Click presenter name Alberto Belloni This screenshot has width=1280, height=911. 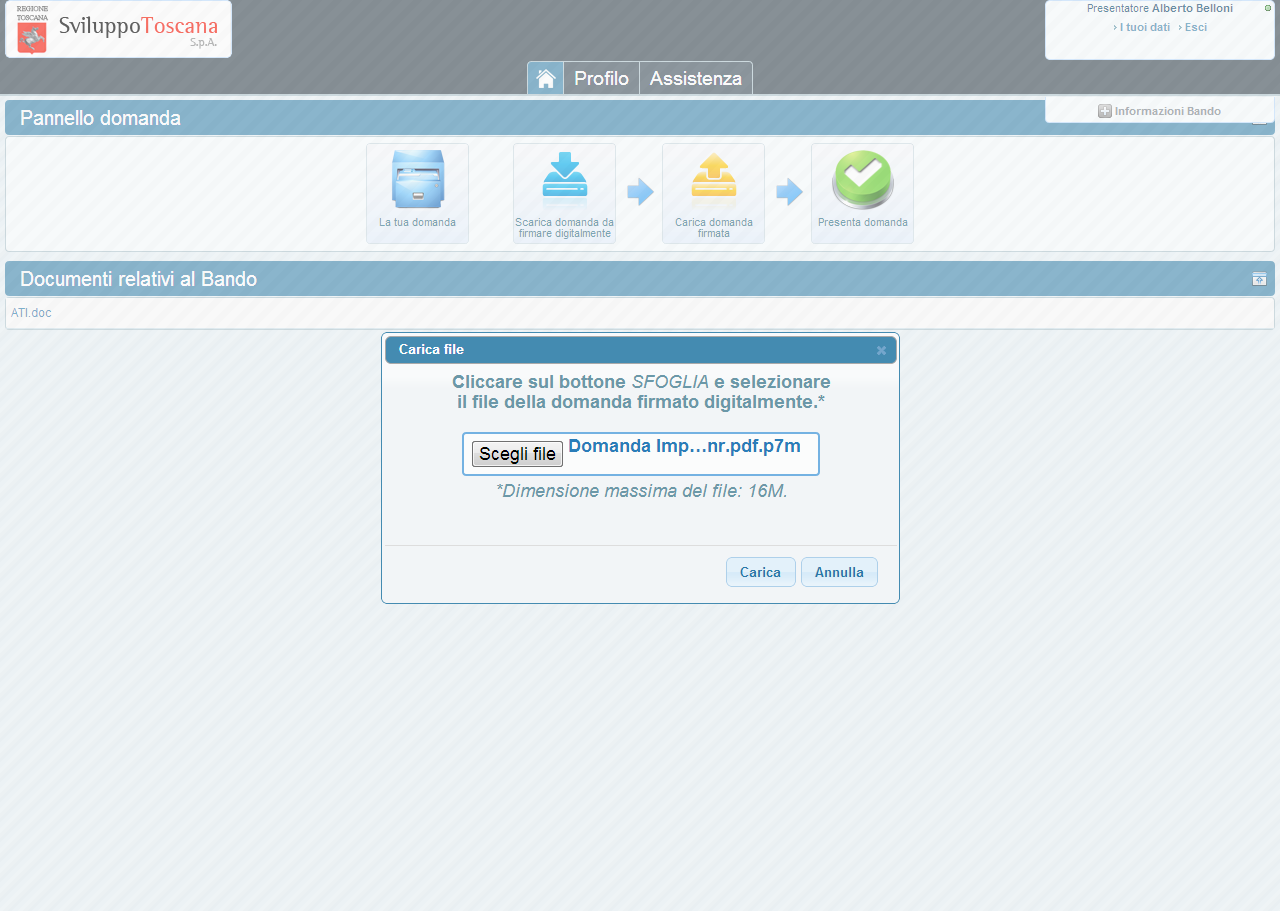pyautogui.click(x=1192, y=8)
